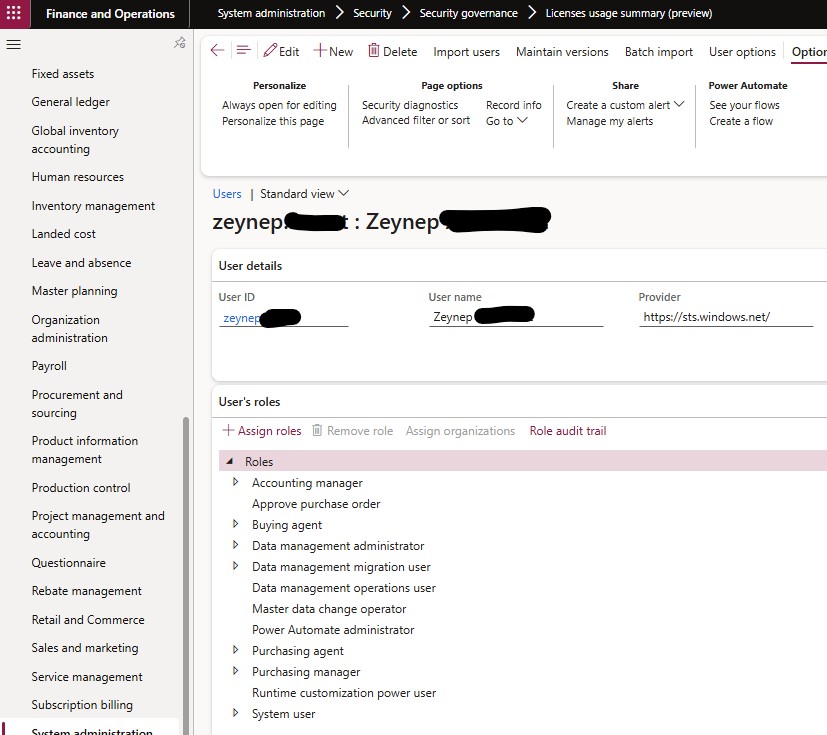Open the User options menu
Screen dimensions: 827x735
[x=742, y=52]
